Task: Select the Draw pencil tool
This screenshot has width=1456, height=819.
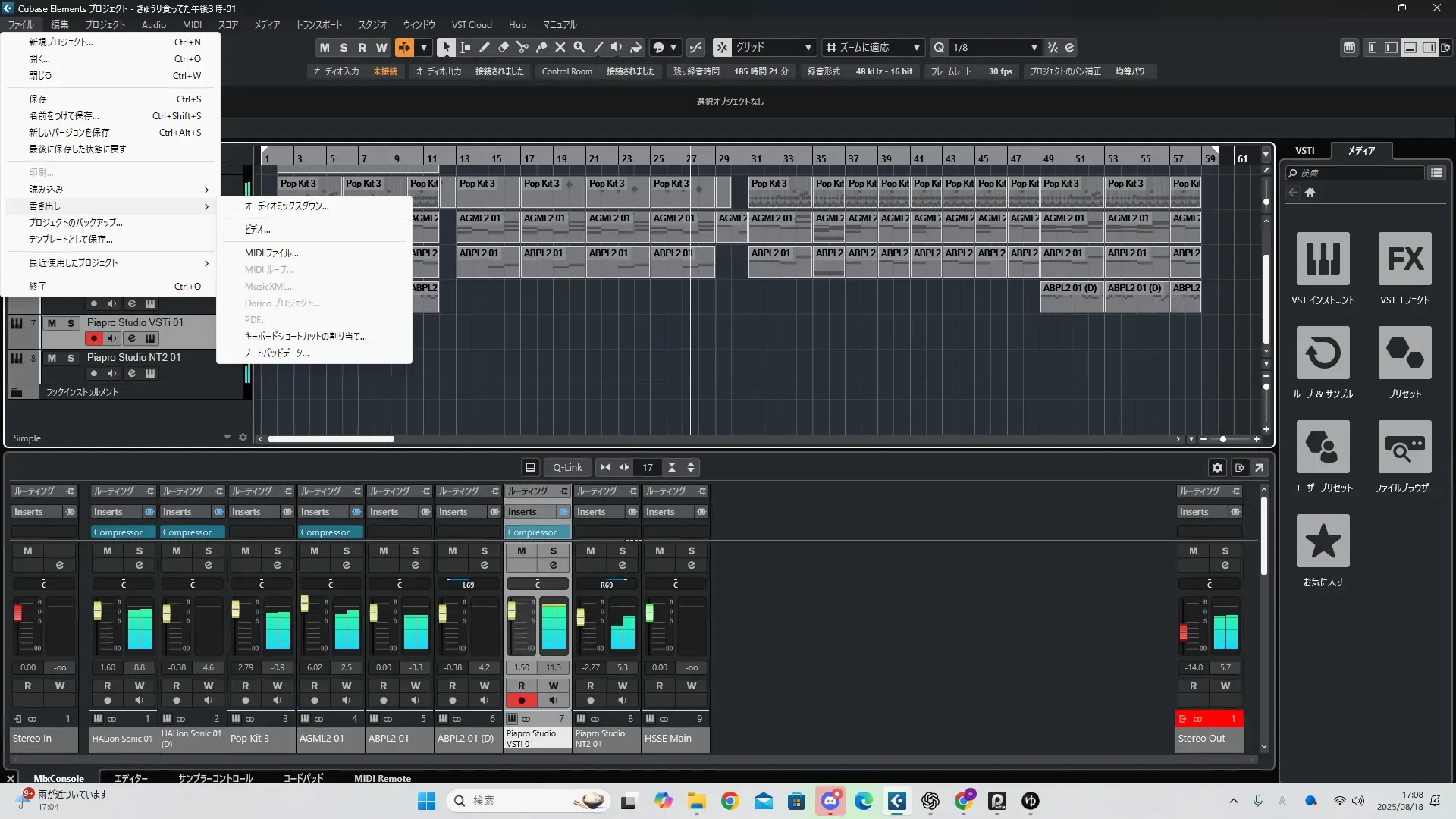Action: pyautogui.click(x=484, y=47)
